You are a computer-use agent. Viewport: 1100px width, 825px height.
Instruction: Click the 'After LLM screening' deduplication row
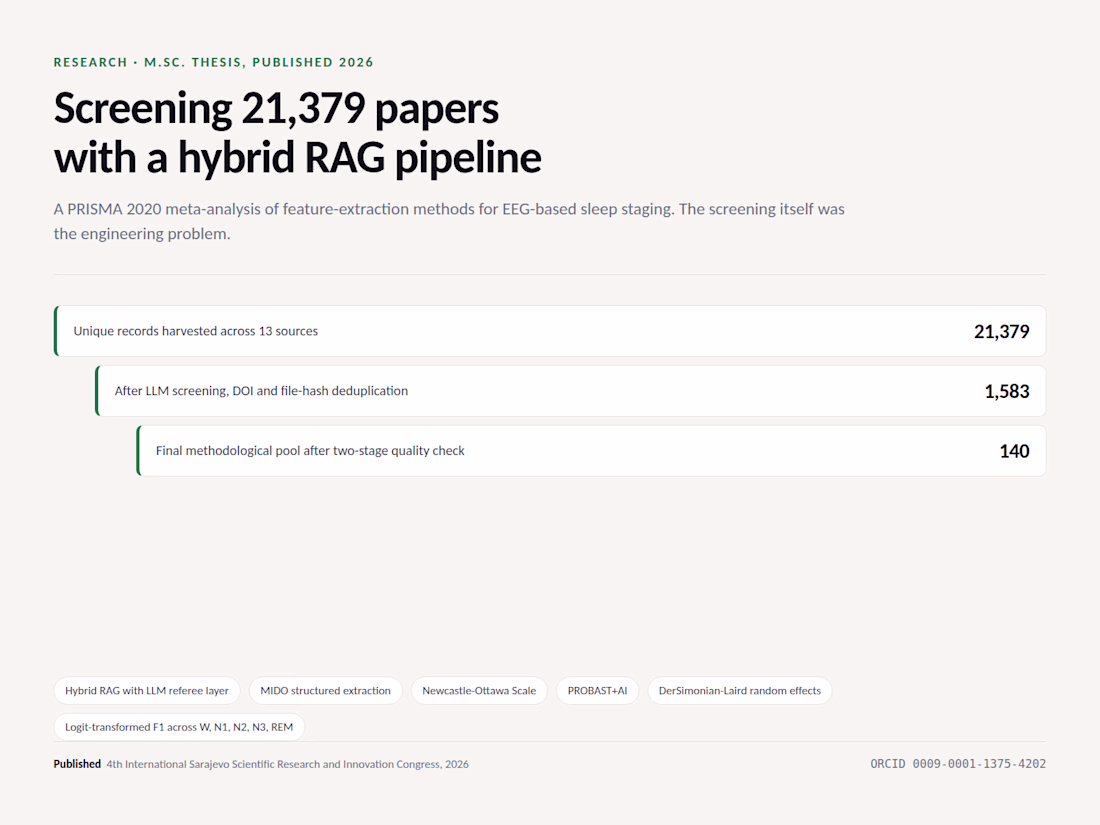click(570, 391)
